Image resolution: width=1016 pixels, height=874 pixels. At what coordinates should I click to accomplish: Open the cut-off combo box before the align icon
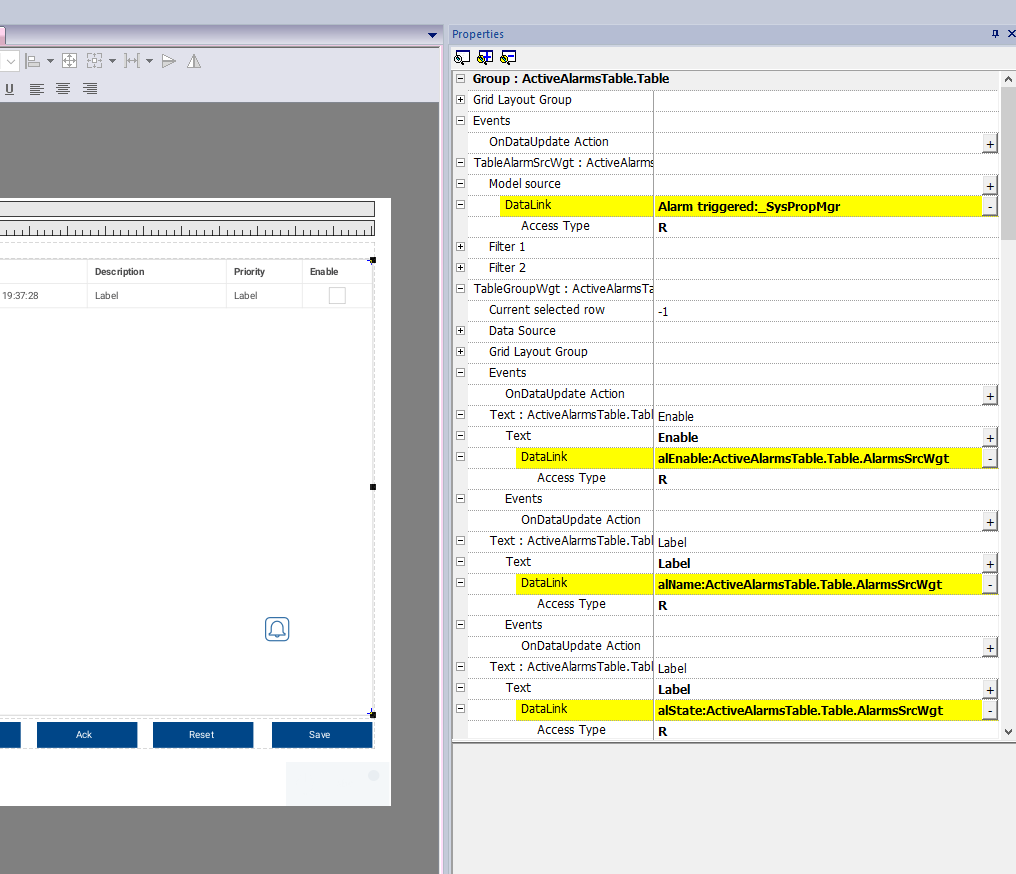tap(10, 62)
